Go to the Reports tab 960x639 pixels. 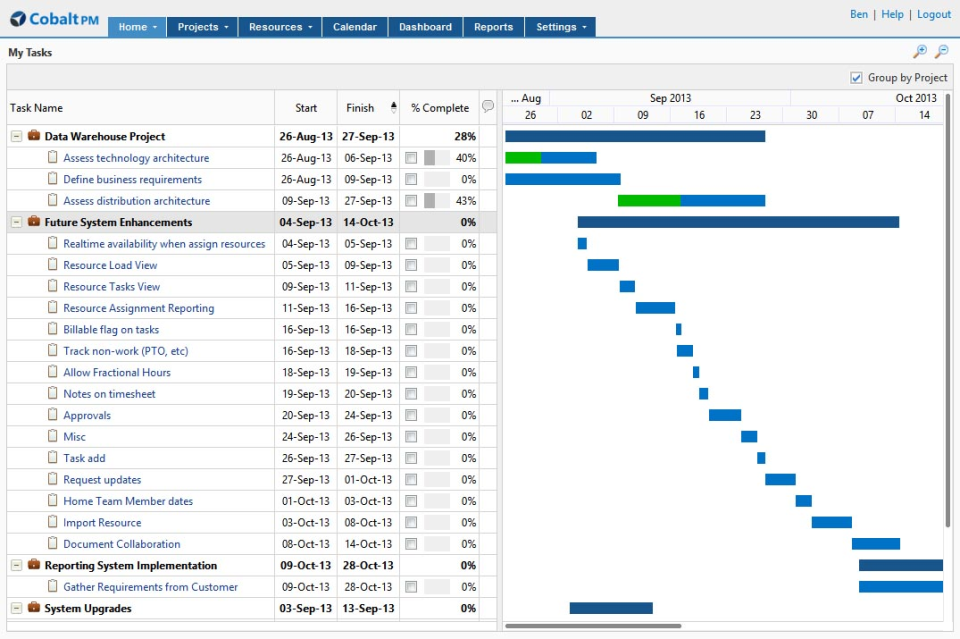(493, 27)
